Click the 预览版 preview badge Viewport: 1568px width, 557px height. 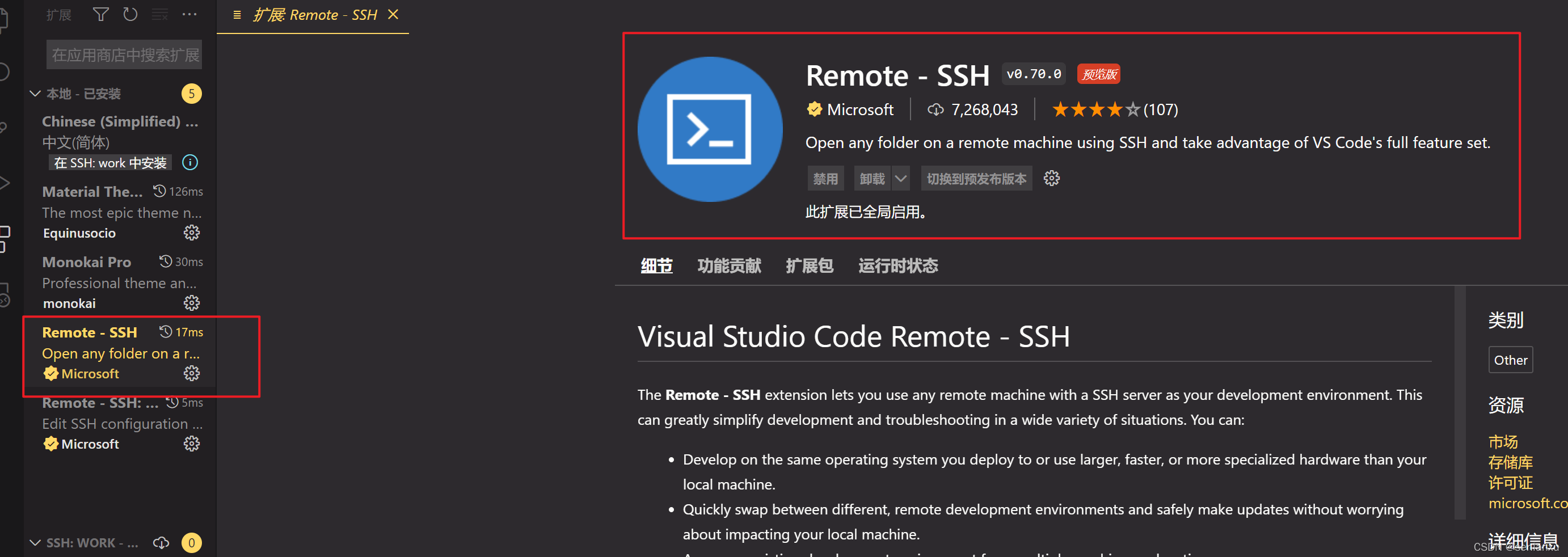[x=1099, y=74]
